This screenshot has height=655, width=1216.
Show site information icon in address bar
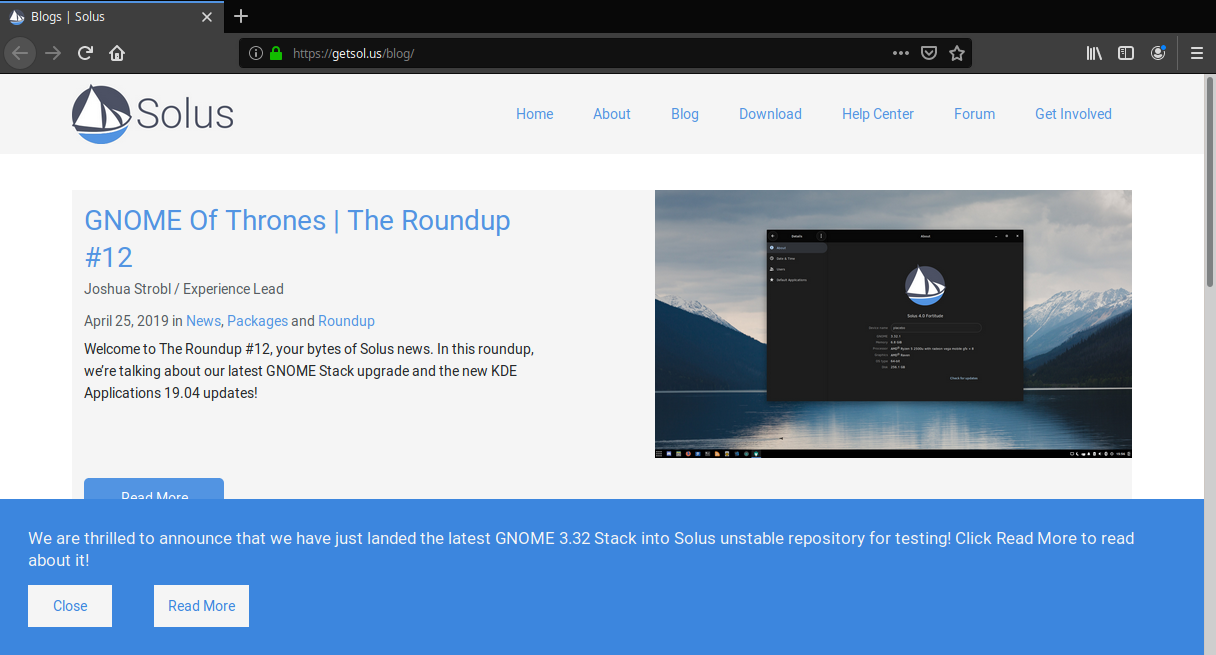(255, 53)
